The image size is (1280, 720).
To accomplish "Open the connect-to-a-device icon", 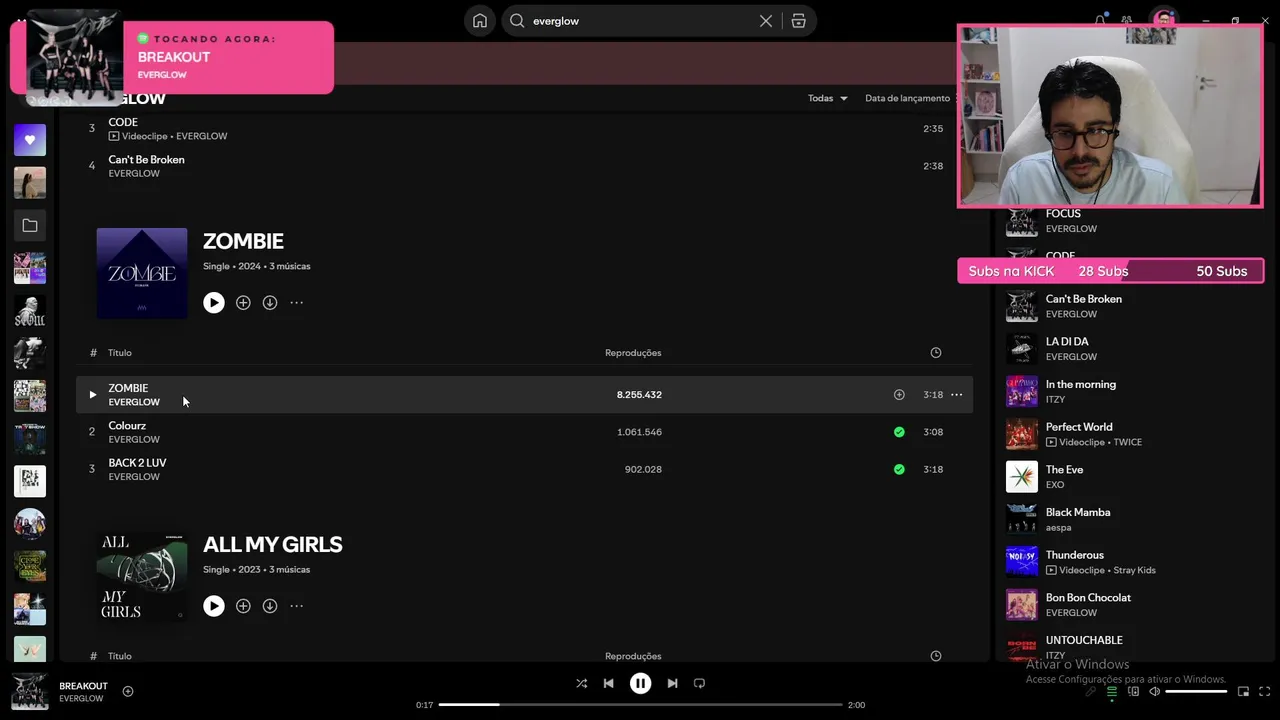I will pos(1133,691).
